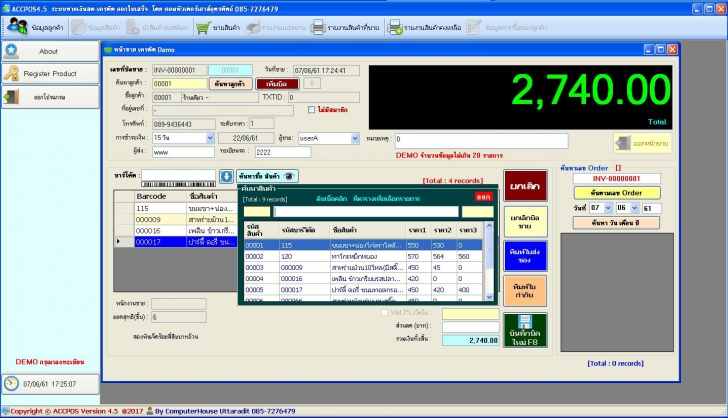This screenshot has height=418, width=728.
Task: Click the barcode input field
Action: pyautogui.click(x=178, y=175)
